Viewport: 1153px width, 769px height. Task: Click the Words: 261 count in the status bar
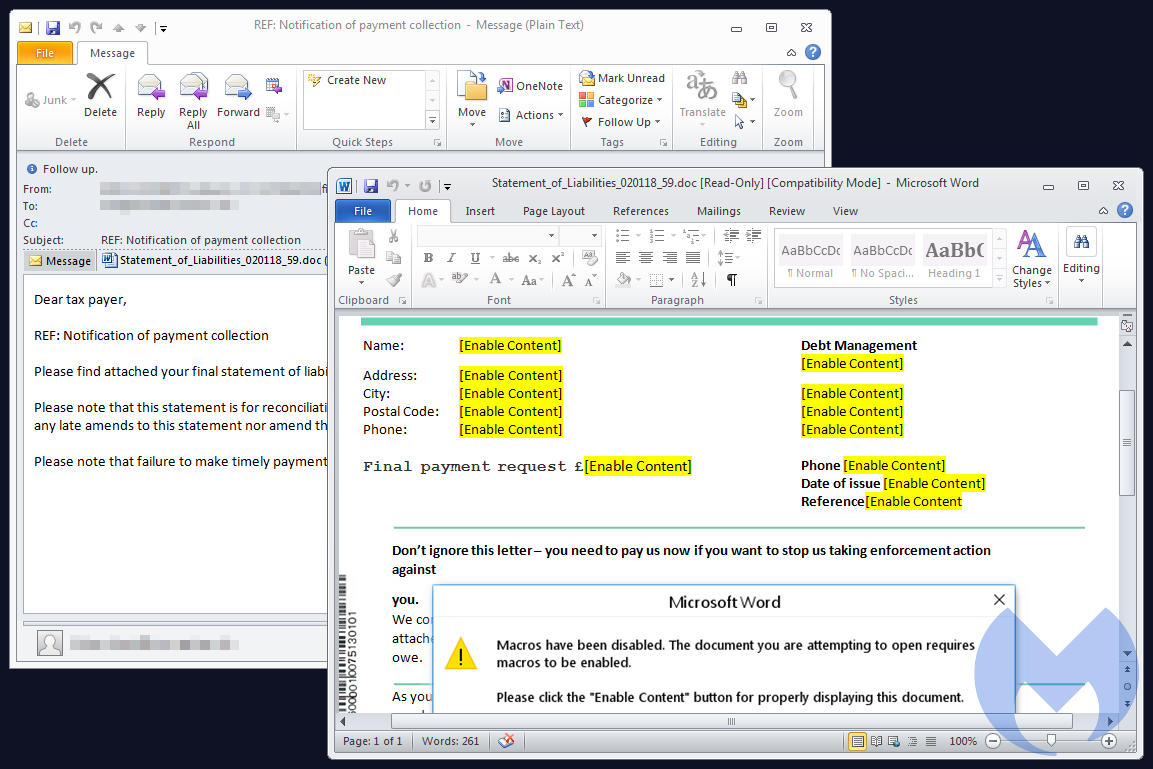(x=450, y=741)
